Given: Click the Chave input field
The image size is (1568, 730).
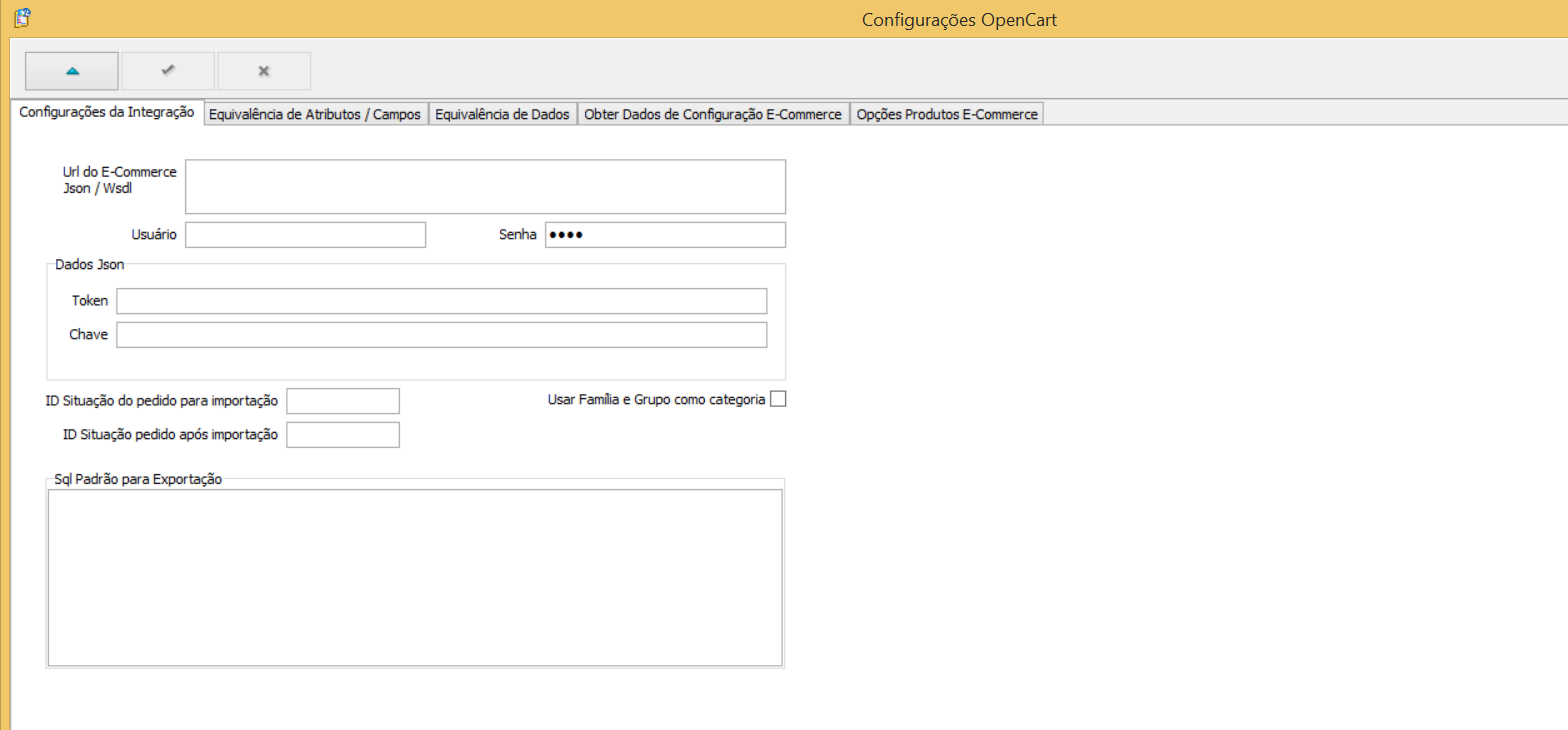Looking at the screenshot, I should tap(442, 334).
